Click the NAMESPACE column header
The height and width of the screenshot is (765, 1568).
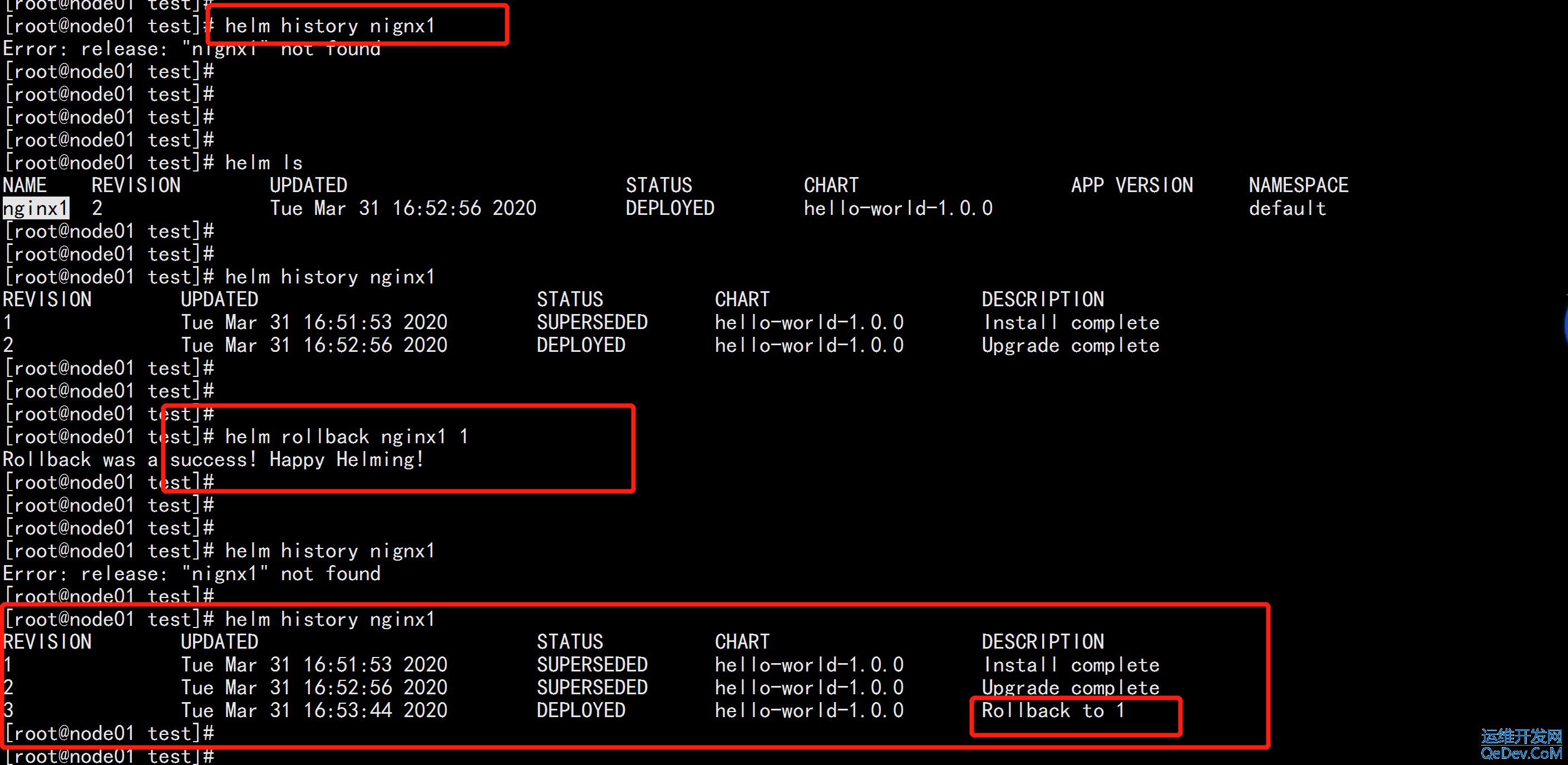pyautogui.click(x=1298, y=185)
